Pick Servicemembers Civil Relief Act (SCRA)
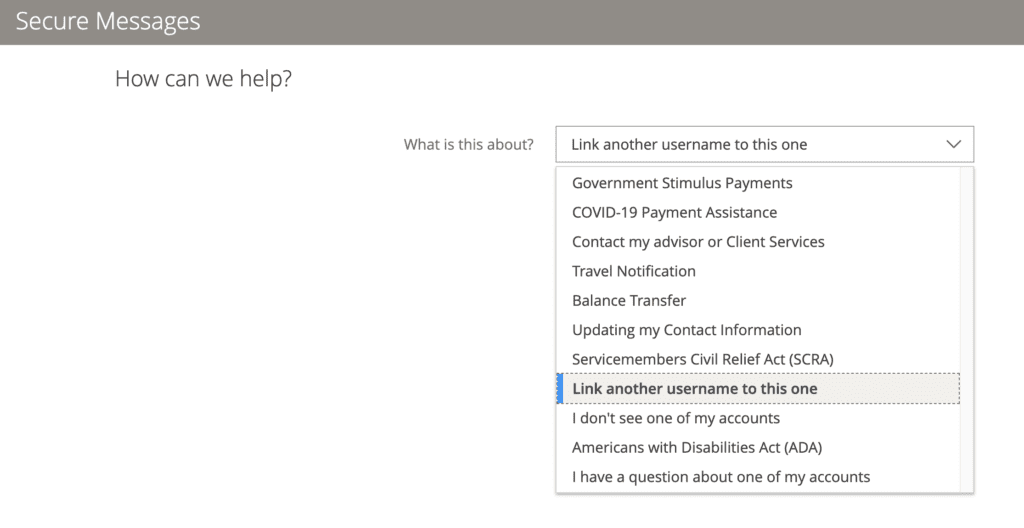Screen dimensions: 1024x528 [702, 359]
